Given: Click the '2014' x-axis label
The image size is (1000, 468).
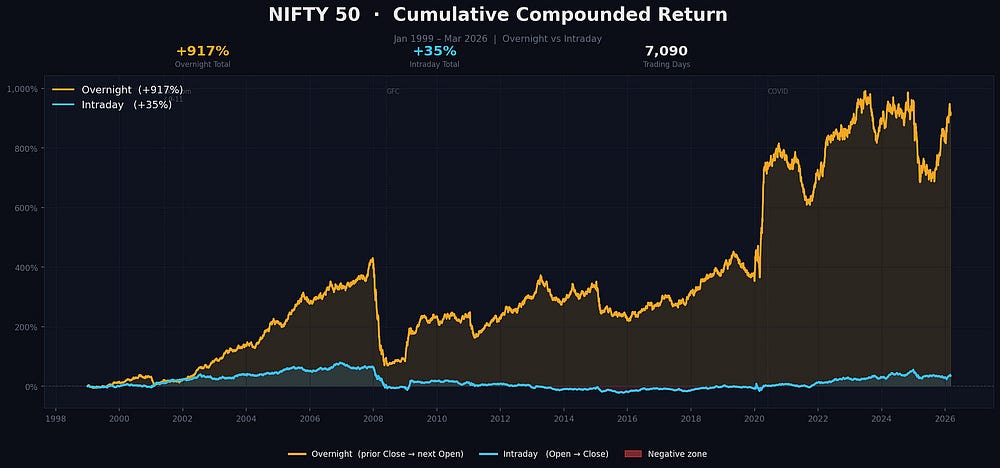Looking at the screenshot, I should (564, 419).
